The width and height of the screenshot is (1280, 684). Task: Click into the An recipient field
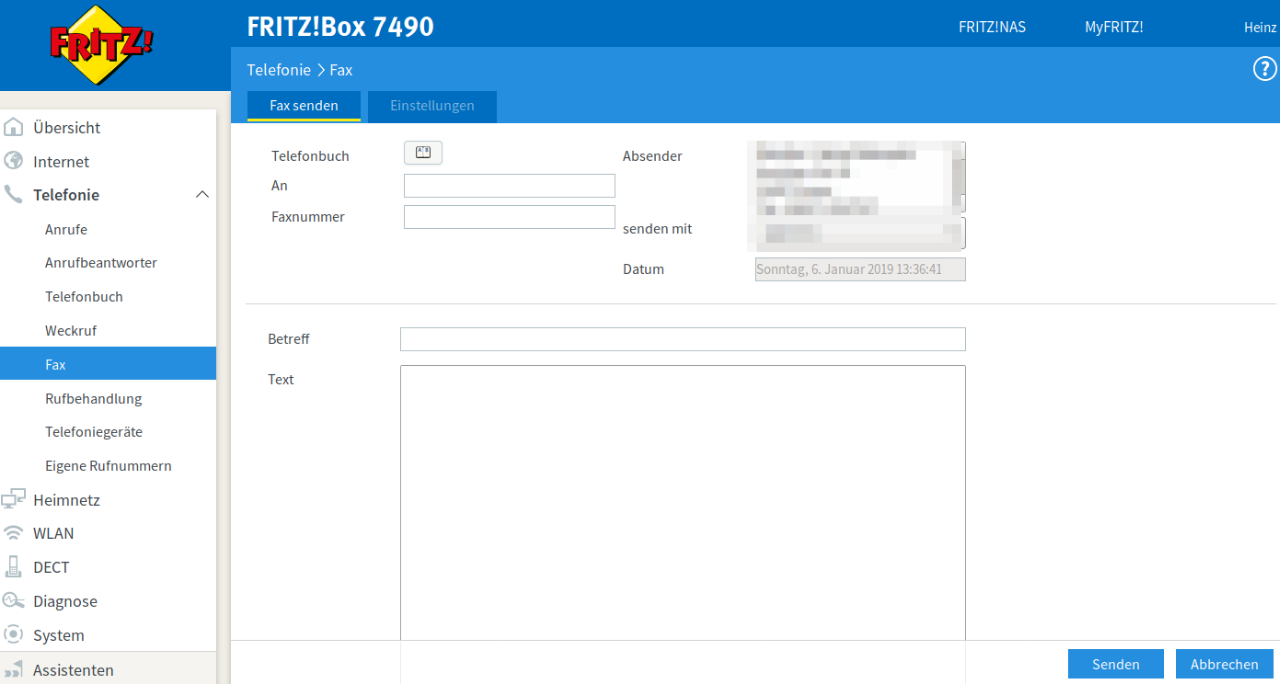(509, 186)
